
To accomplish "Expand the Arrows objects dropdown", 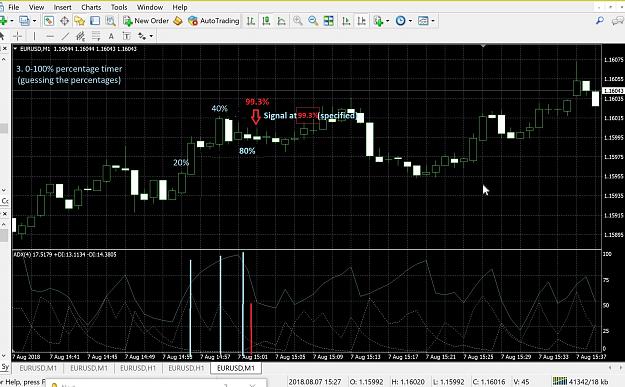I will tap(151, 36).
